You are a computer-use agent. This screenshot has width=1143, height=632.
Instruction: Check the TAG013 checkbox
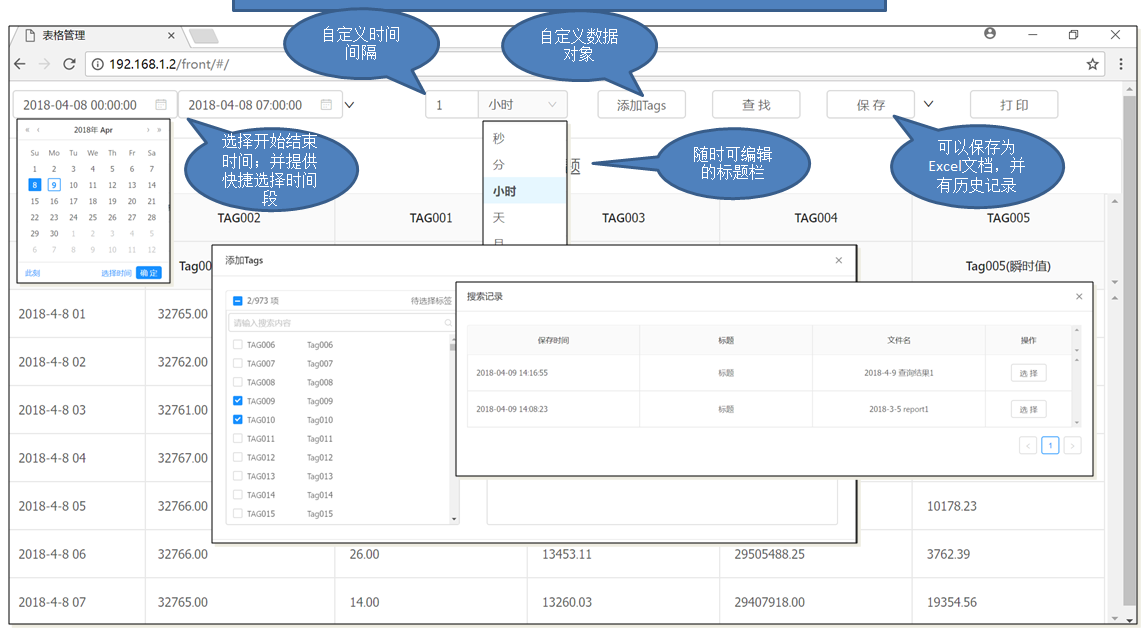pyautogui.click(x=238, y=476)
